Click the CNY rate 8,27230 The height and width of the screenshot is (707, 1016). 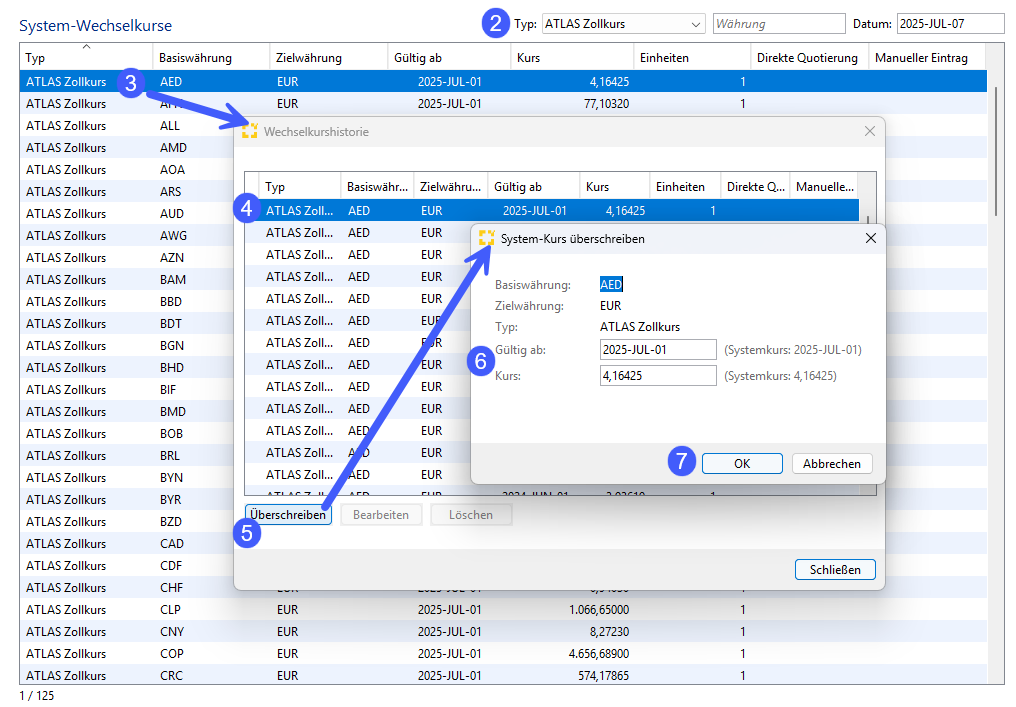coord(609,632)
